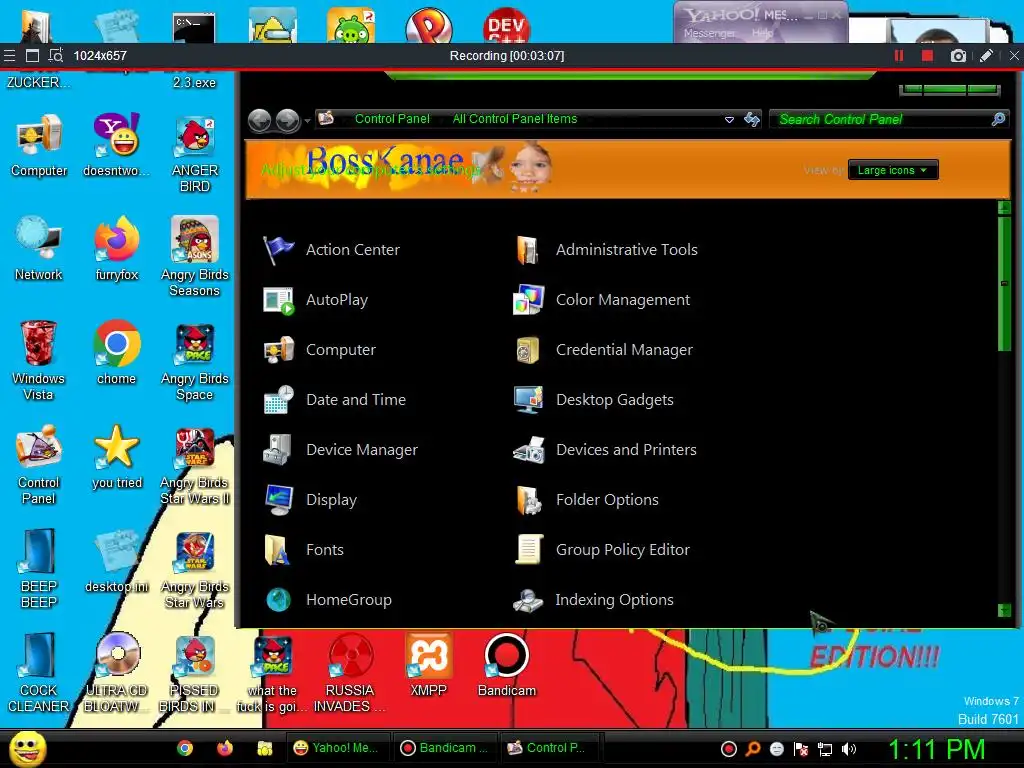1024x768 pixels.
Task: Activate the Bandicam pencil drawing tool
Action: [987, 56]
